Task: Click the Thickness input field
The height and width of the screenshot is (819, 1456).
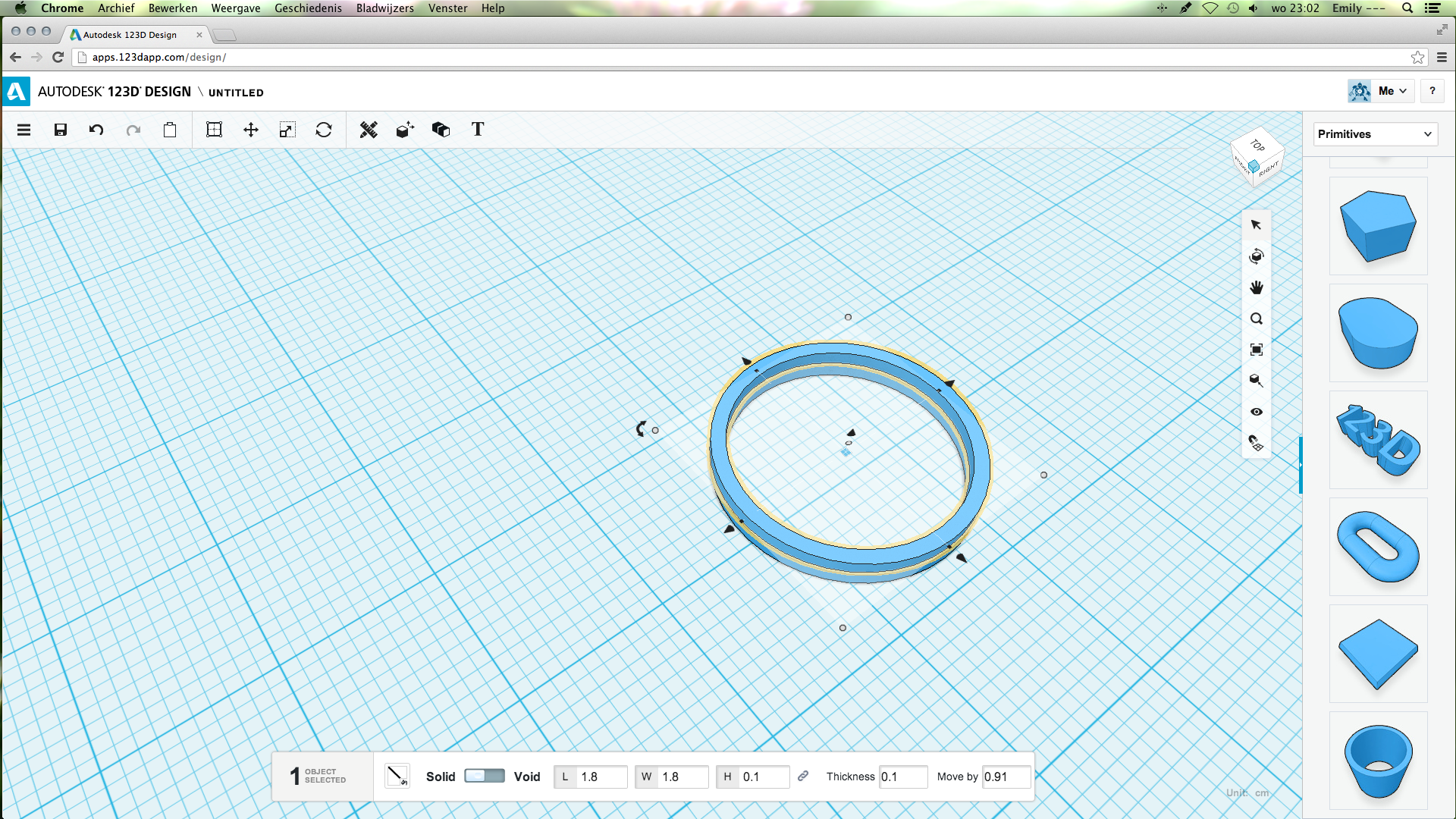Action: pyautogui.click(x=902, y=777)
